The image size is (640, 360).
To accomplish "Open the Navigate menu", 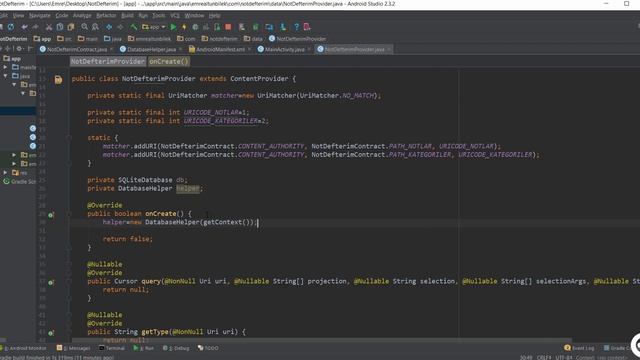I will click(40, 16).
